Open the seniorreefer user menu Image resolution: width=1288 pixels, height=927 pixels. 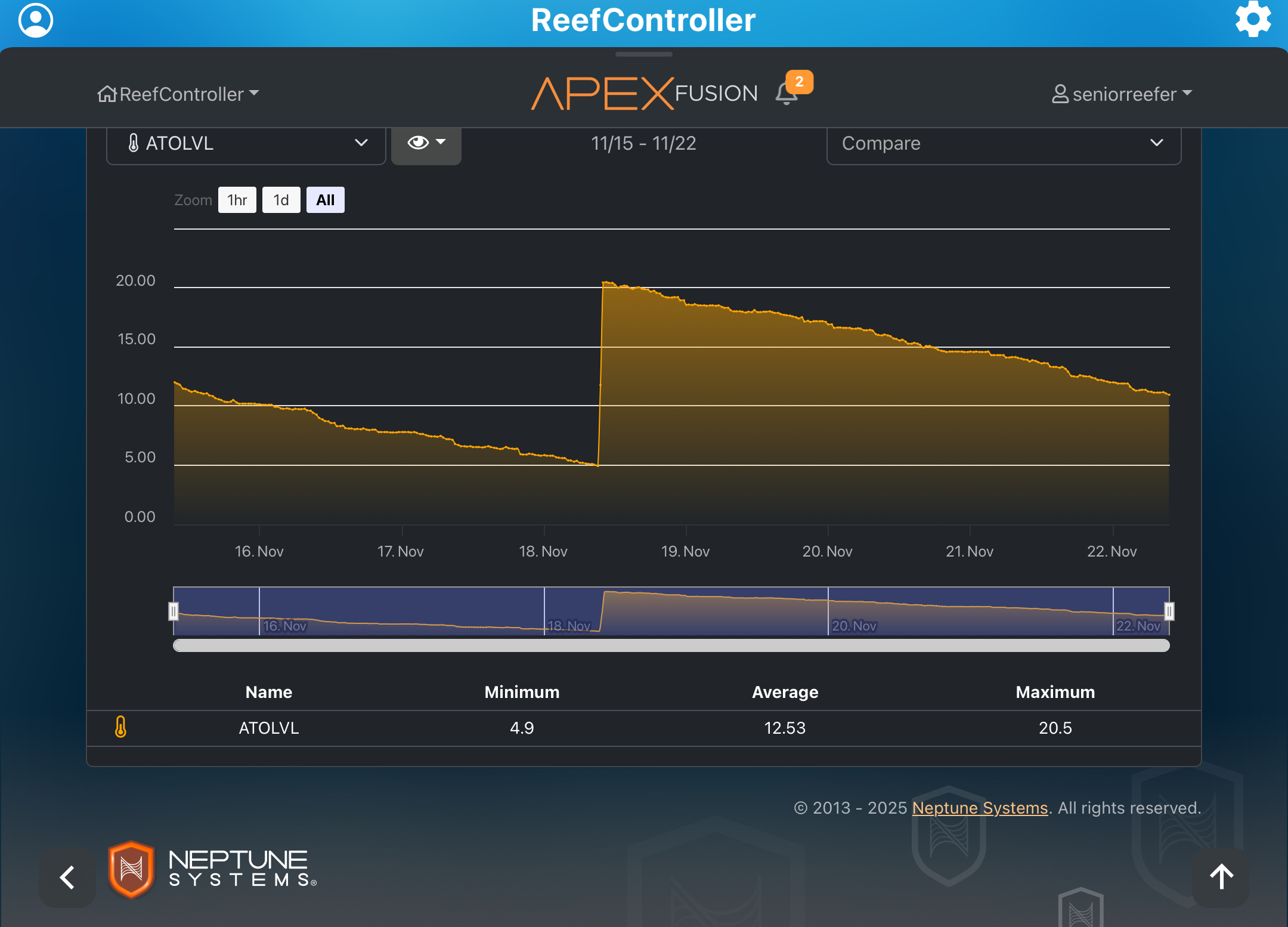(x=1122, y=94)
